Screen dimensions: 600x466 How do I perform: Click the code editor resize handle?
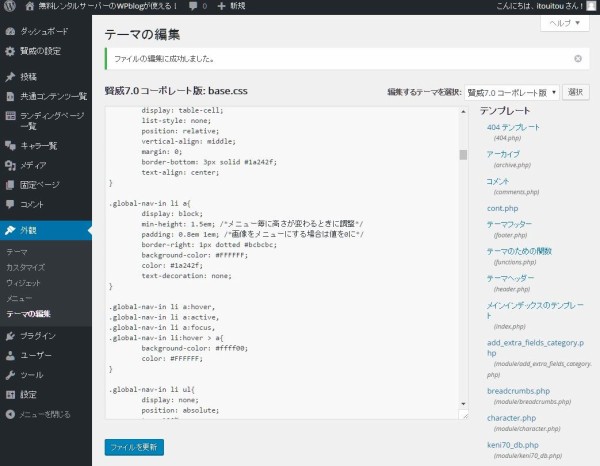coord(464,415)
